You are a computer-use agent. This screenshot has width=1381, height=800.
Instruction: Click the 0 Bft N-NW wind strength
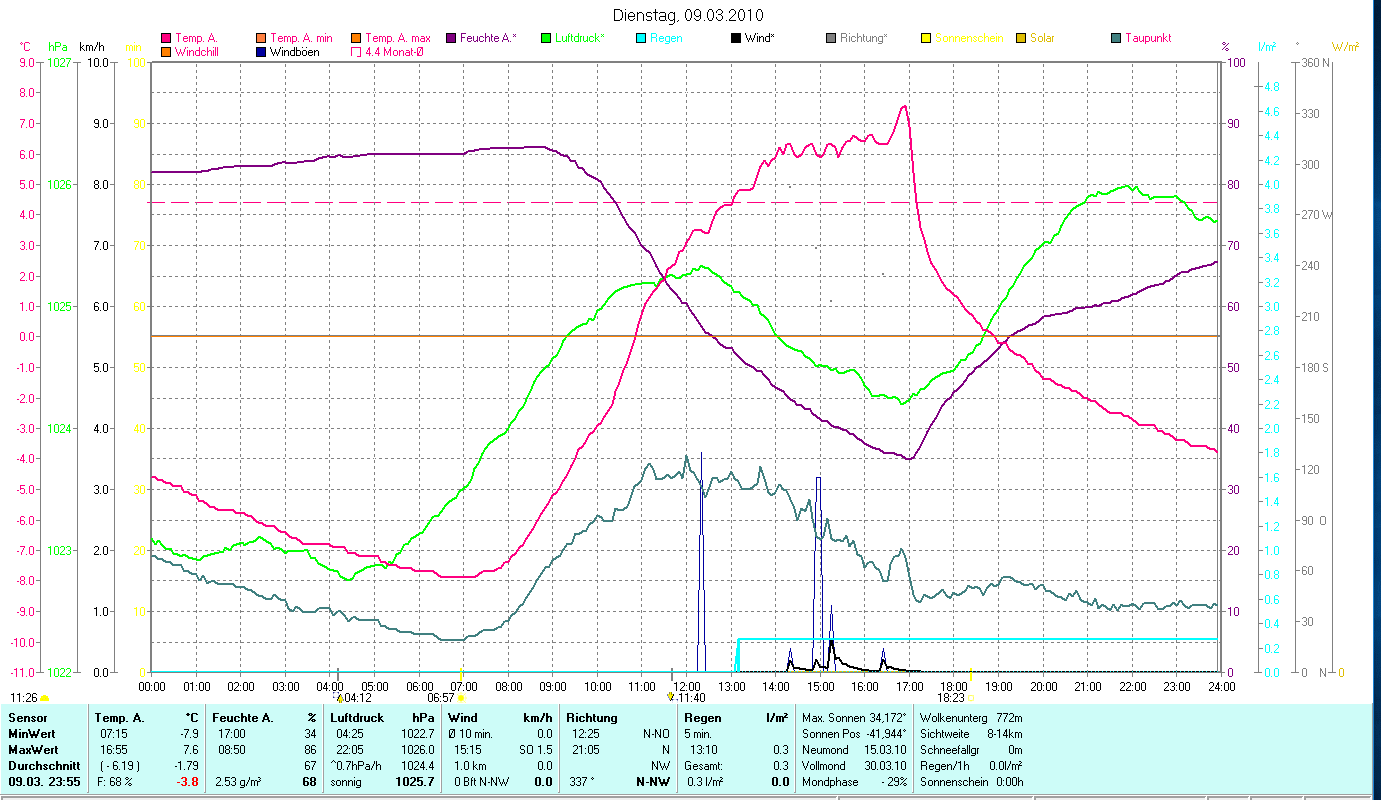pyautogui.click(x=482, y=782)
